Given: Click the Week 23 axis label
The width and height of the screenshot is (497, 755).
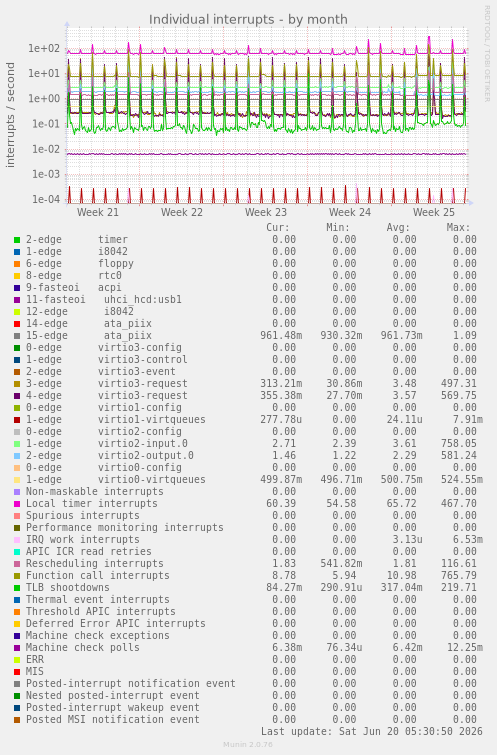Looking at the screenshot, I should pos(265,212).
